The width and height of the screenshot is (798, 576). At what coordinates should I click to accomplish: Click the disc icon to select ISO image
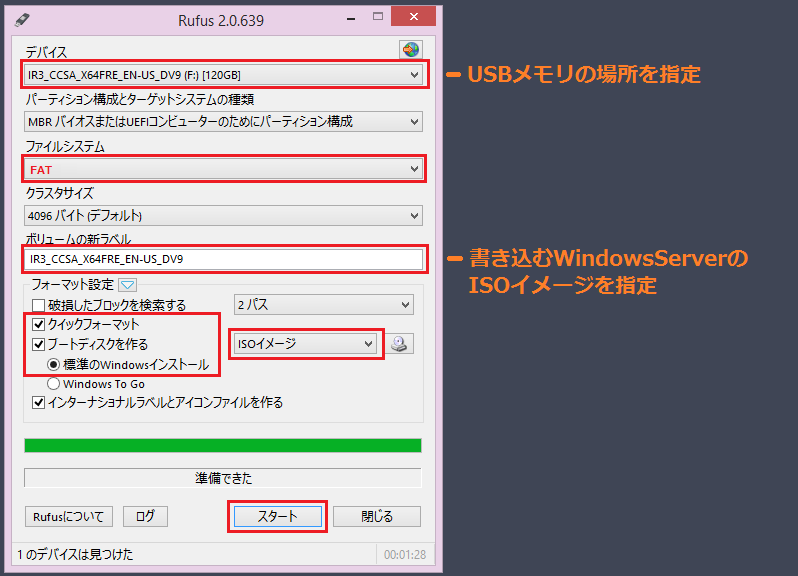tap(400, 344)
